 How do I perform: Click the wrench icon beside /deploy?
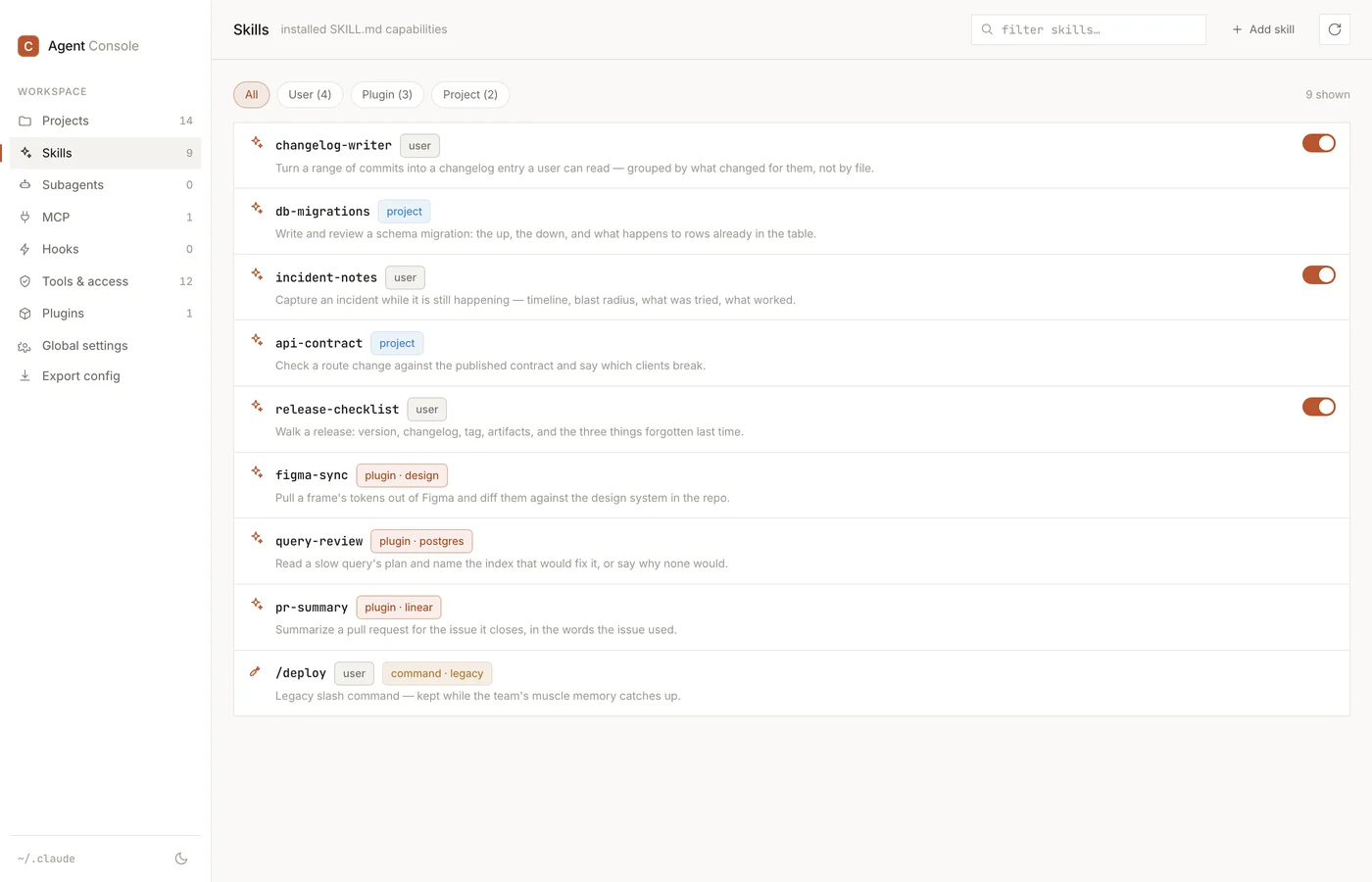255,671
